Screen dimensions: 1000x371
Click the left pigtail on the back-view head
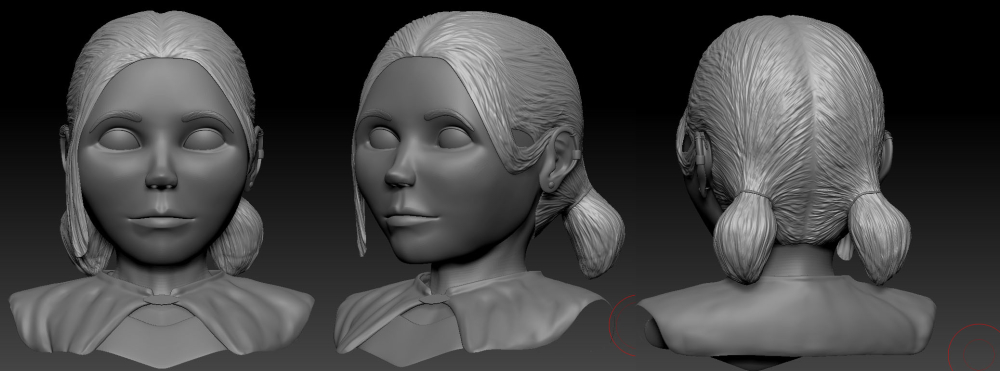(x=745, y=237)
